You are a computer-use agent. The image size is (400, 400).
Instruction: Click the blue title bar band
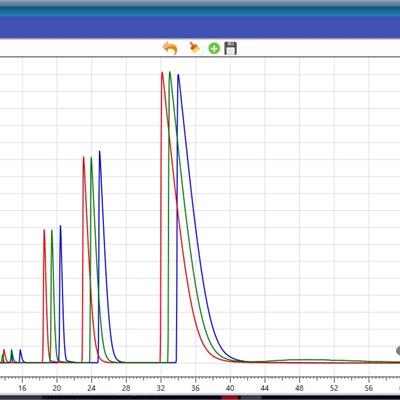tap(200, 27)
